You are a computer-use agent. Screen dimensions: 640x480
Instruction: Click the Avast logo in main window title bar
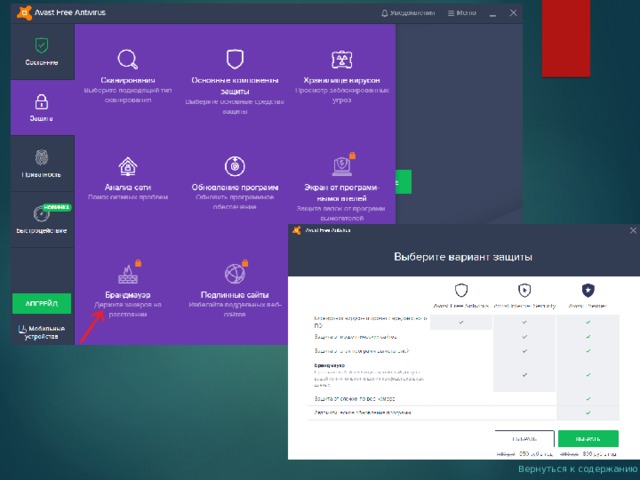pos(24,13)
